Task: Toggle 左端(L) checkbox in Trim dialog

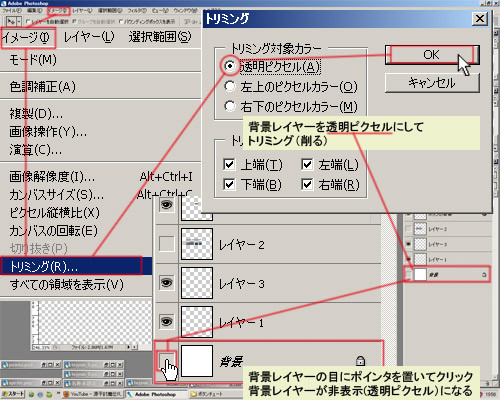Action: pos(307,164)
